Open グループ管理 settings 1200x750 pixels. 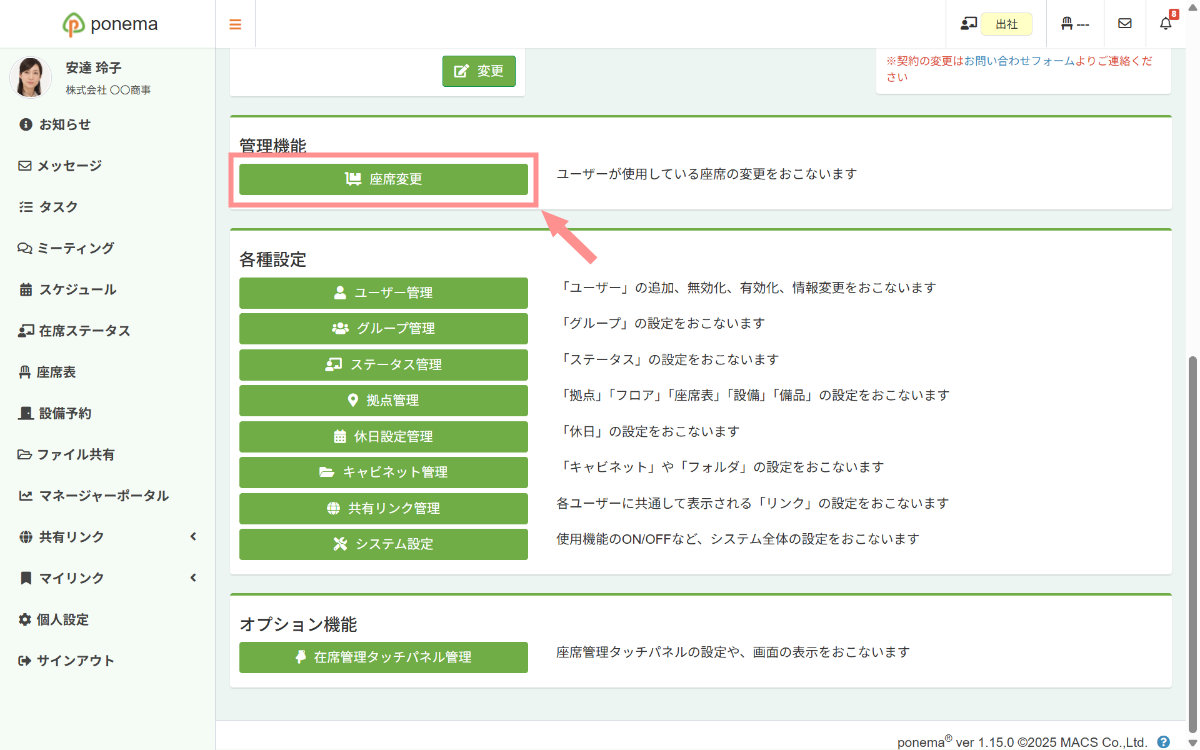(383, 329)
